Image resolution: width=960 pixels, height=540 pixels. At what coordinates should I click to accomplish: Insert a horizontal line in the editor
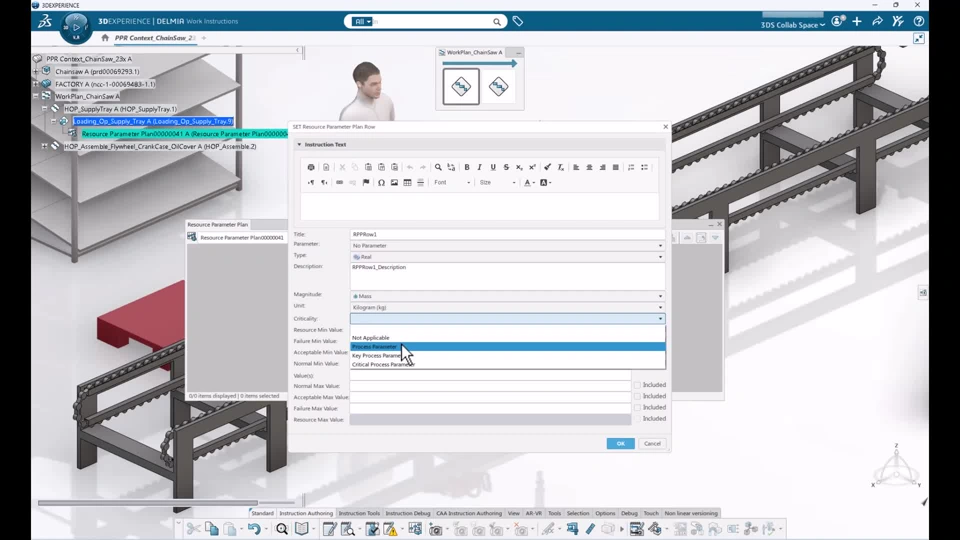pos(421,182)
